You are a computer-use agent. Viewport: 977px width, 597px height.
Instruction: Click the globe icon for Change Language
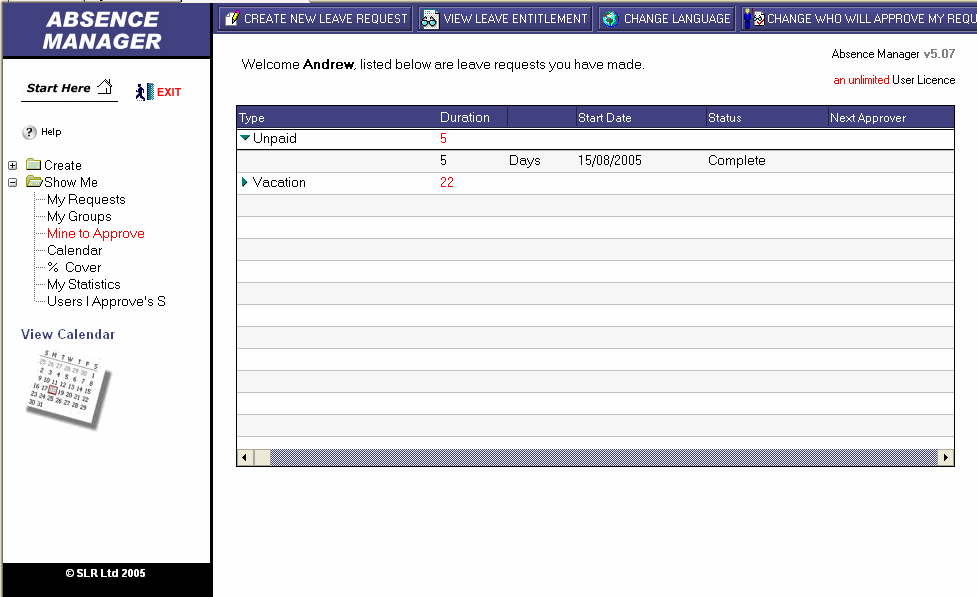pos(611,19)
